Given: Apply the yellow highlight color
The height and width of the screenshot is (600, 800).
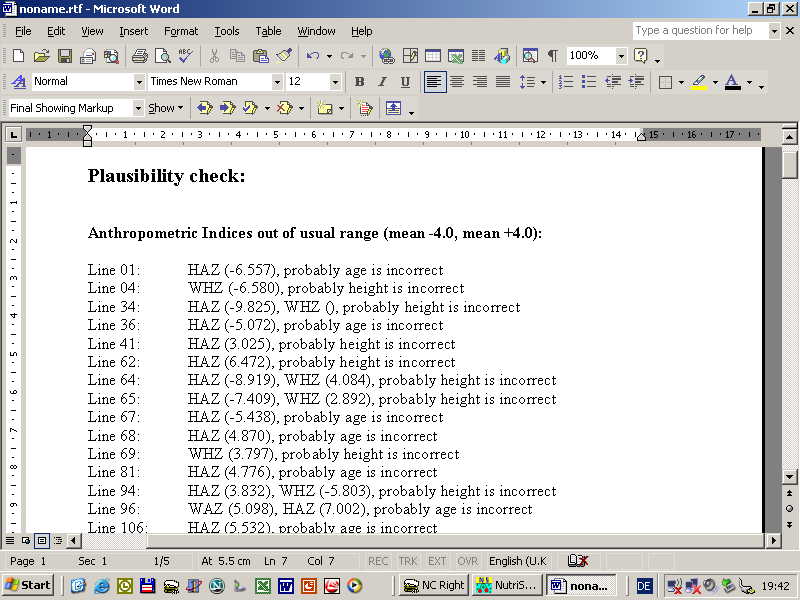Looking at the screenshot, I should click(x=699, y=82).
